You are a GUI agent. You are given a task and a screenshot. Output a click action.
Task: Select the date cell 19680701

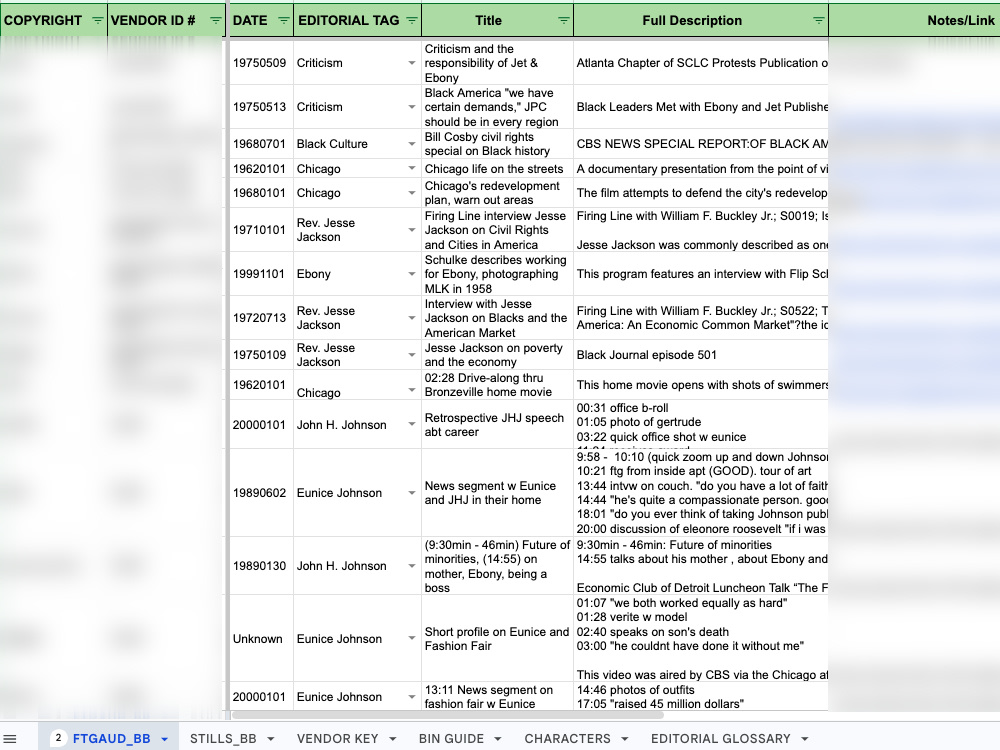click(260, 144)
